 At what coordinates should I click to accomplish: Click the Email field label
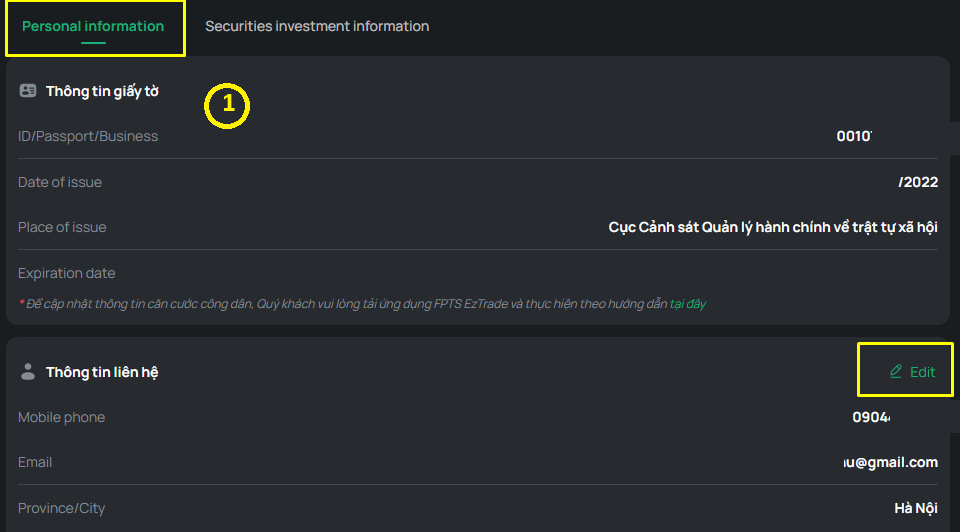pyautogui.click(x=35, y=462)
